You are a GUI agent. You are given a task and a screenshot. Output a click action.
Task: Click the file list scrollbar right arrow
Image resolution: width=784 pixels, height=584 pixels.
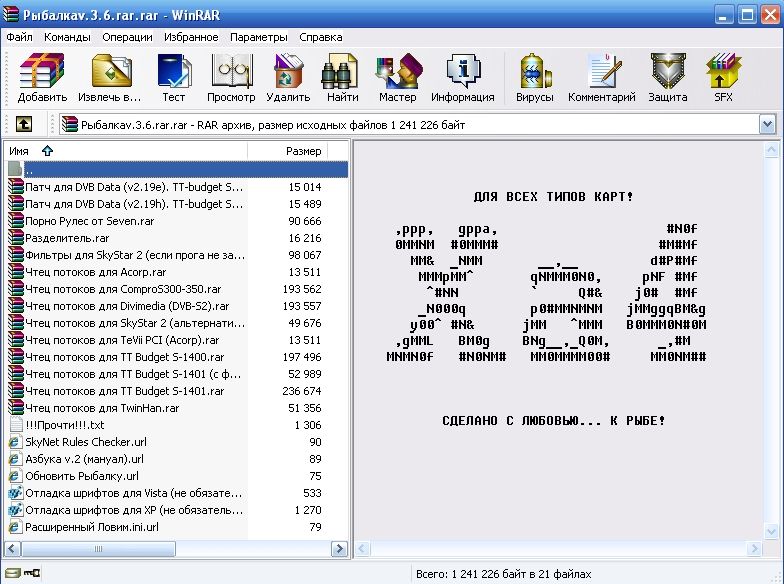click(340, 548)
